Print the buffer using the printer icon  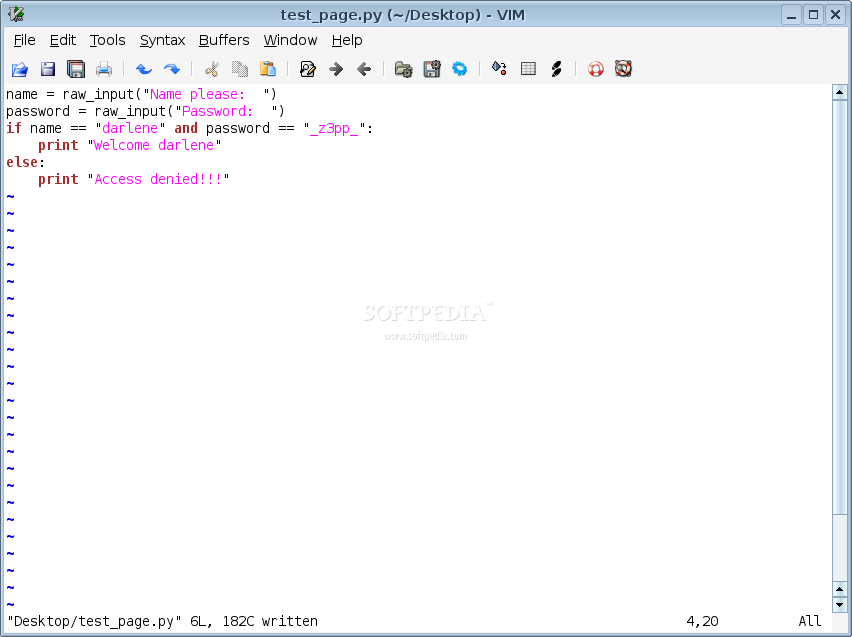coord(104,69)
